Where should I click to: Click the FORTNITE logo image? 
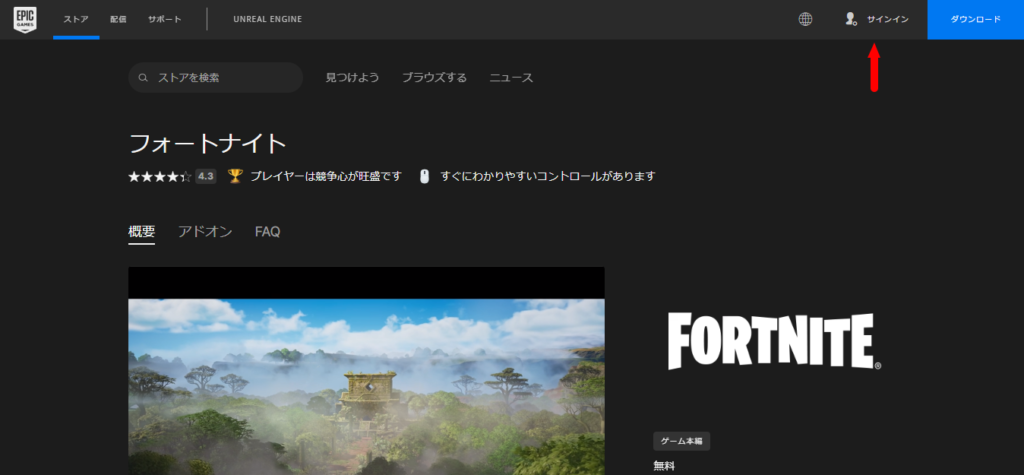(x=775, y=341)
